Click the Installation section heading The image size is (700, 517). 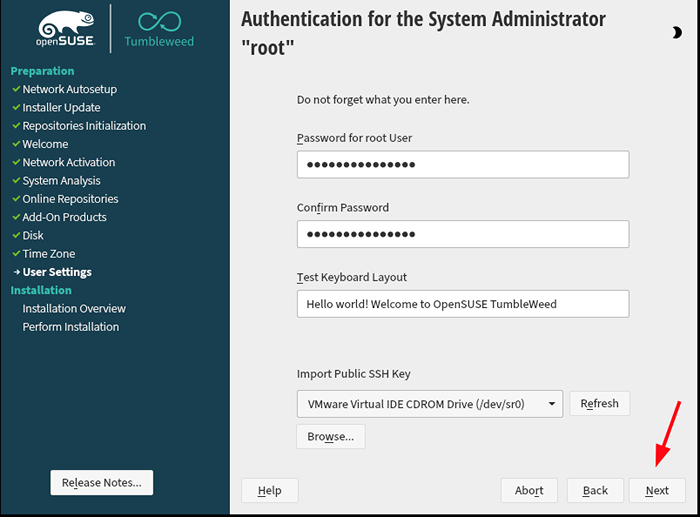pos(41,290)
